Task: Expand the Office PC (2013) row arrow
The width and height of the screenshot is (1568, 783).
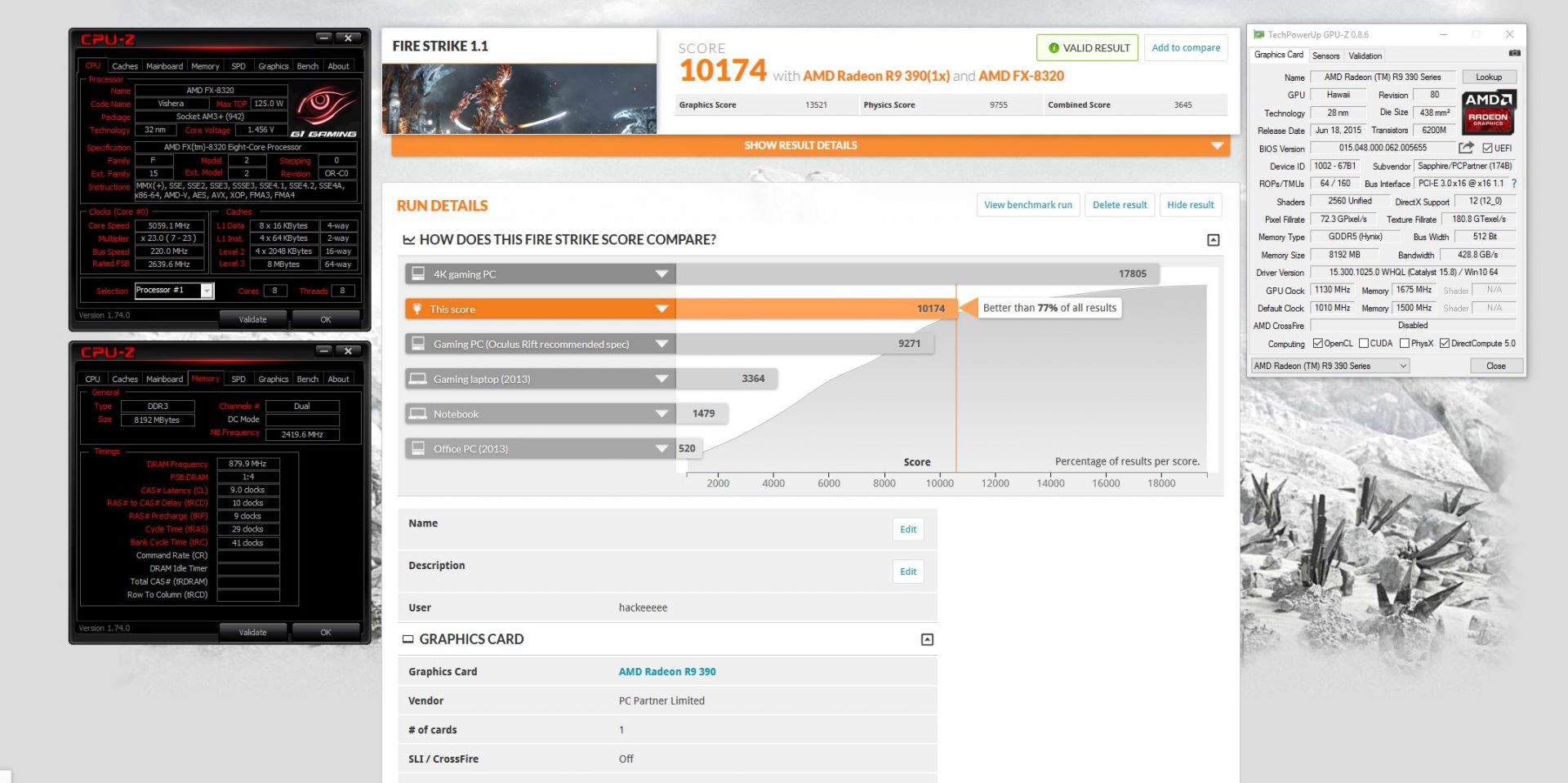Action: pyautogui.click(x=661, y=448)
